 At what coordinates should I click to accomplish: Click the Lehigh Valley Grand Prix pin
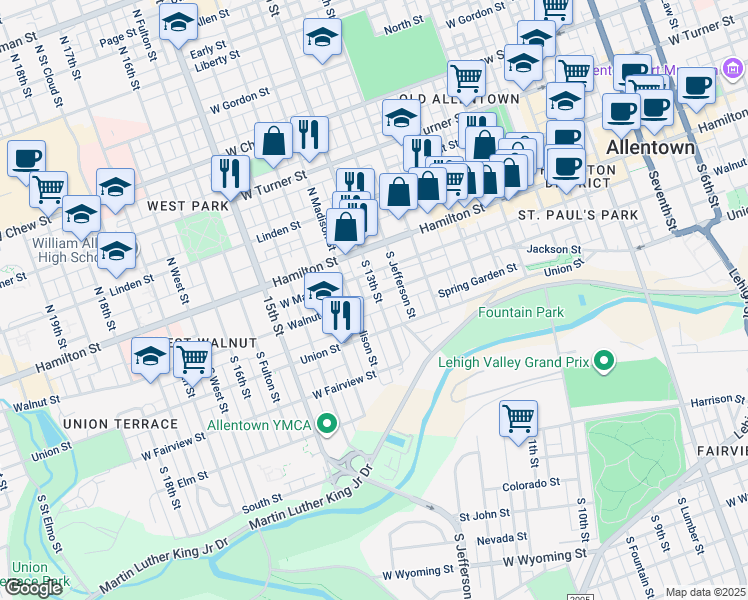point(603,360)
